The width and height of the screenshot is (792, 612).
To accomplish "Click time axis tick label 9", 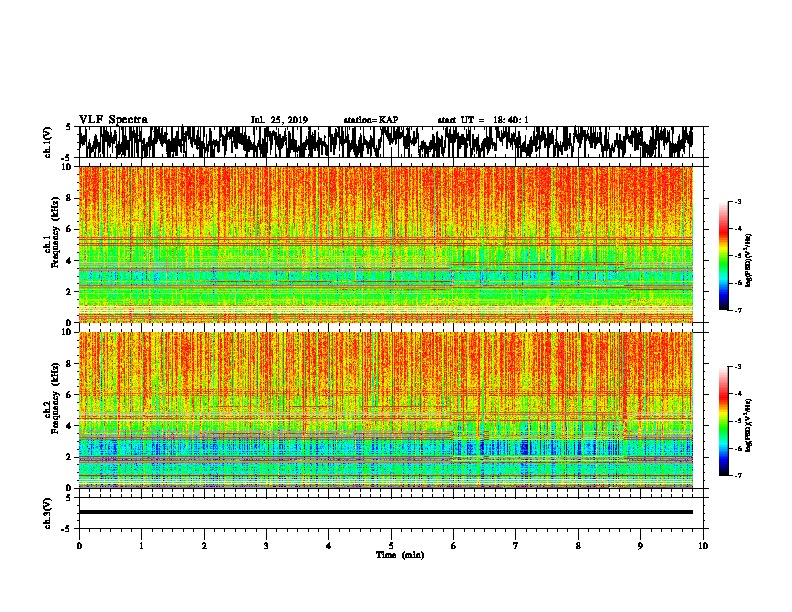I will pos(640,546).
